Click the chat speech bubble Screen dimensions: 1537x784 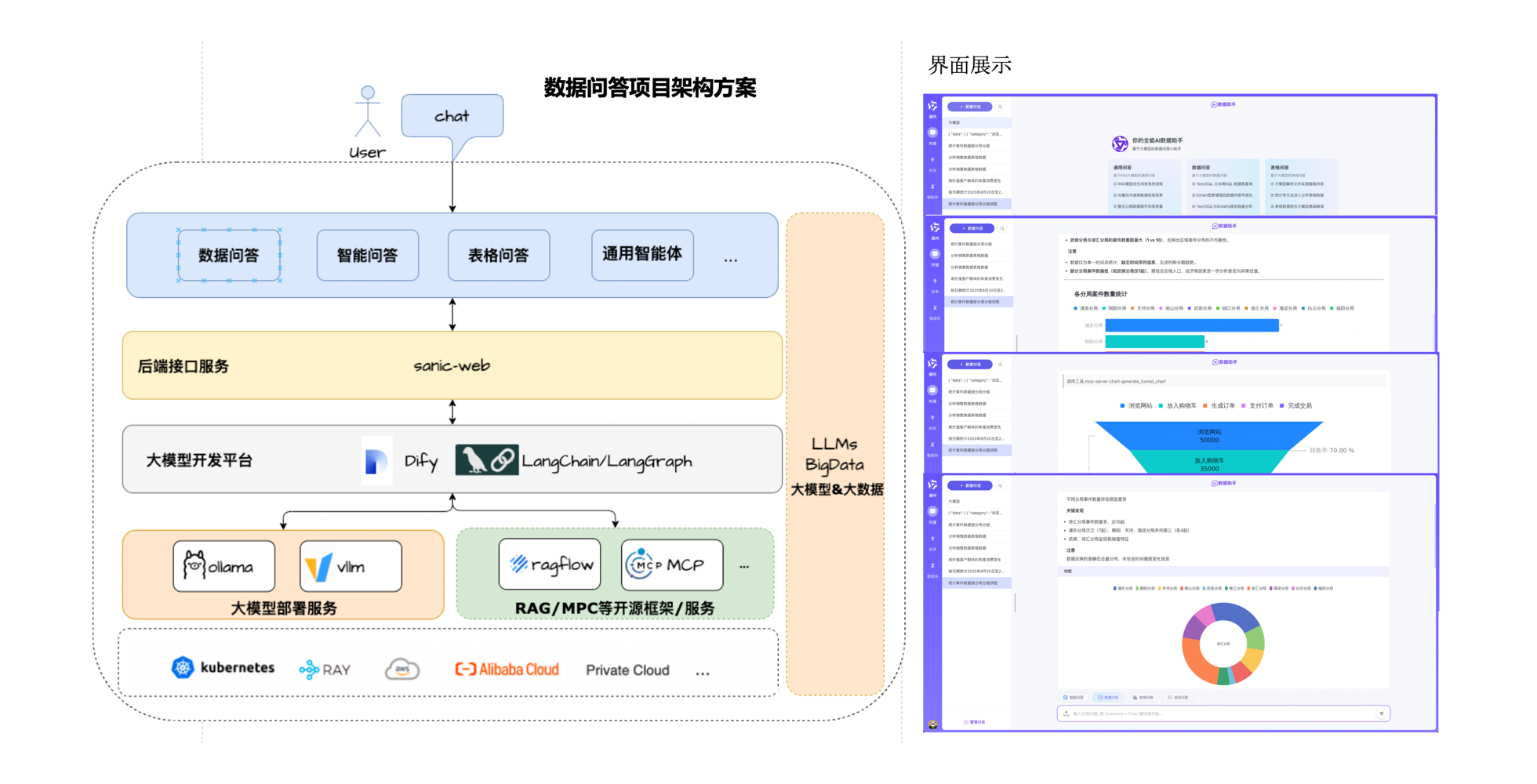click(x=452, y=116)
